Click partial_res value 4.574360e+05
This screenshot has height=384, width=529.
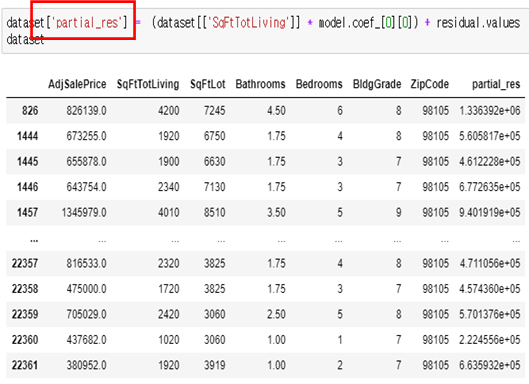pos(490,289)
